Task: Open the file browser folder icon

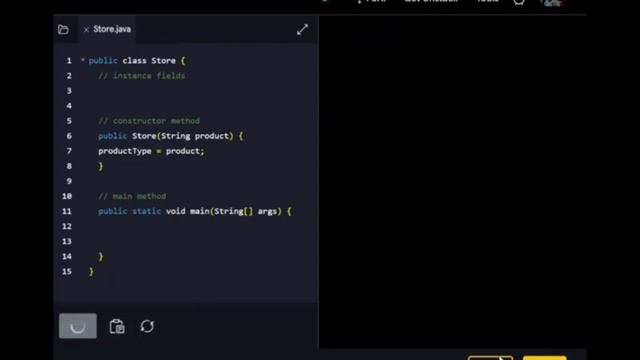Action: click(63, 29)
